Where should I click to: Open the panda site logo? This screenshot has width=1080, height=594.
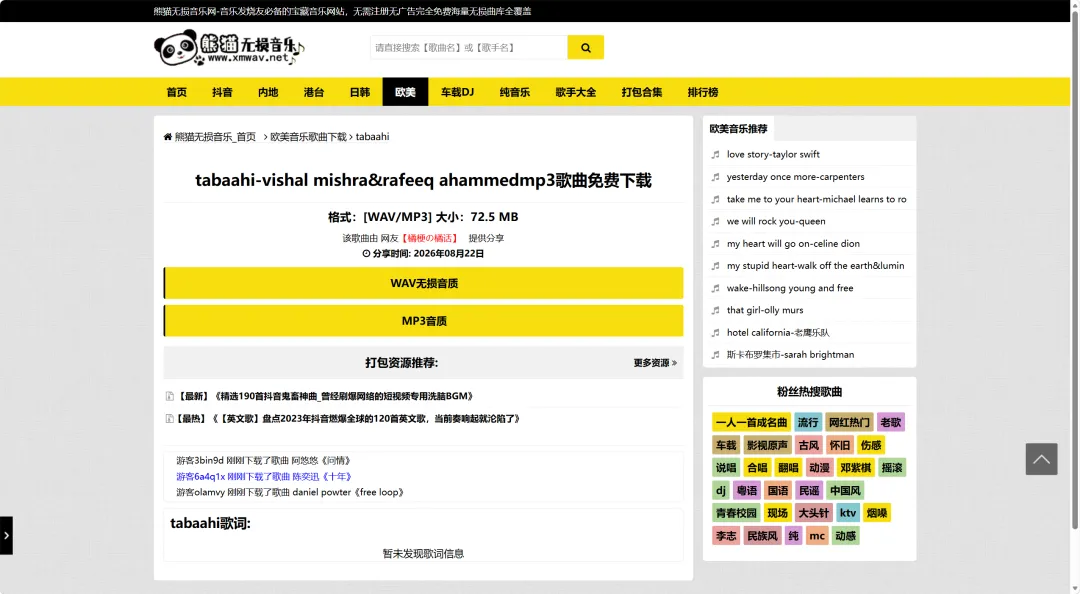click(229, 48)
